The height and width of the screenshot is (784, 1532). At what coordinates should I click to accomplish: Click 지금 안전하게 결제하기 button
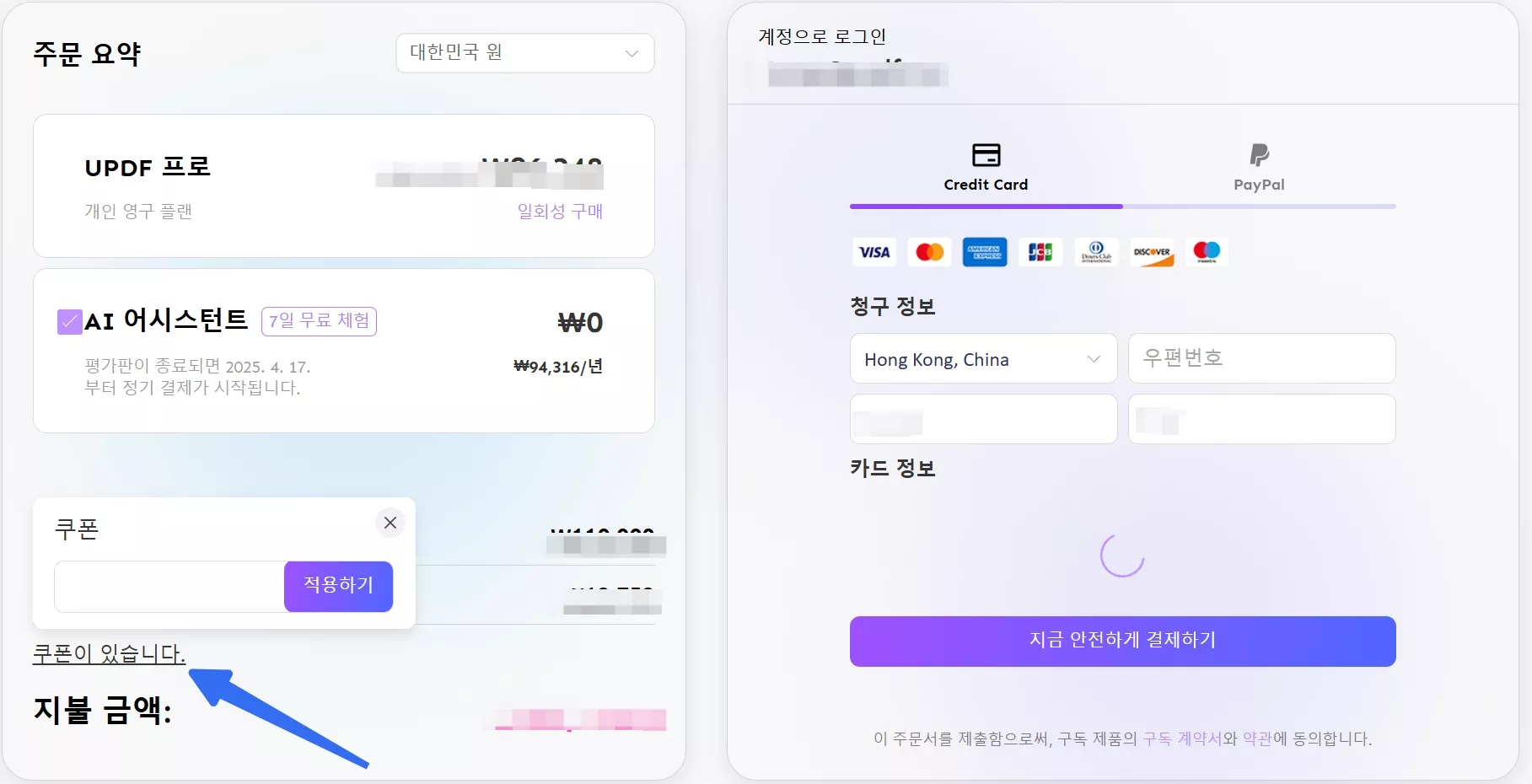coord(1122,641)
